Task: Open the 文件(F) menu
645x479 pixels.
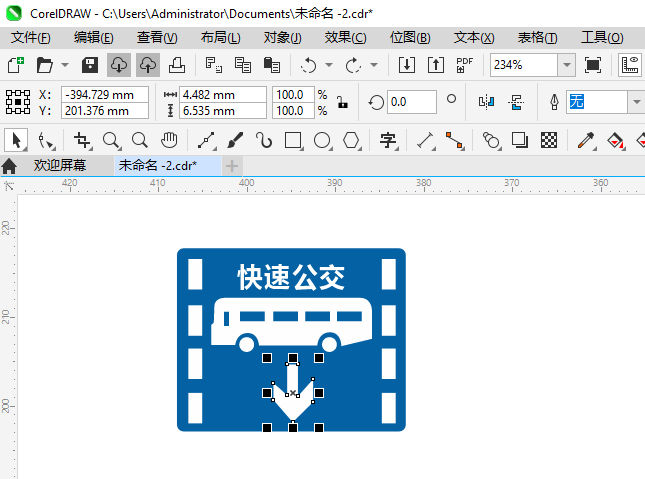Action: pos(31,37)
